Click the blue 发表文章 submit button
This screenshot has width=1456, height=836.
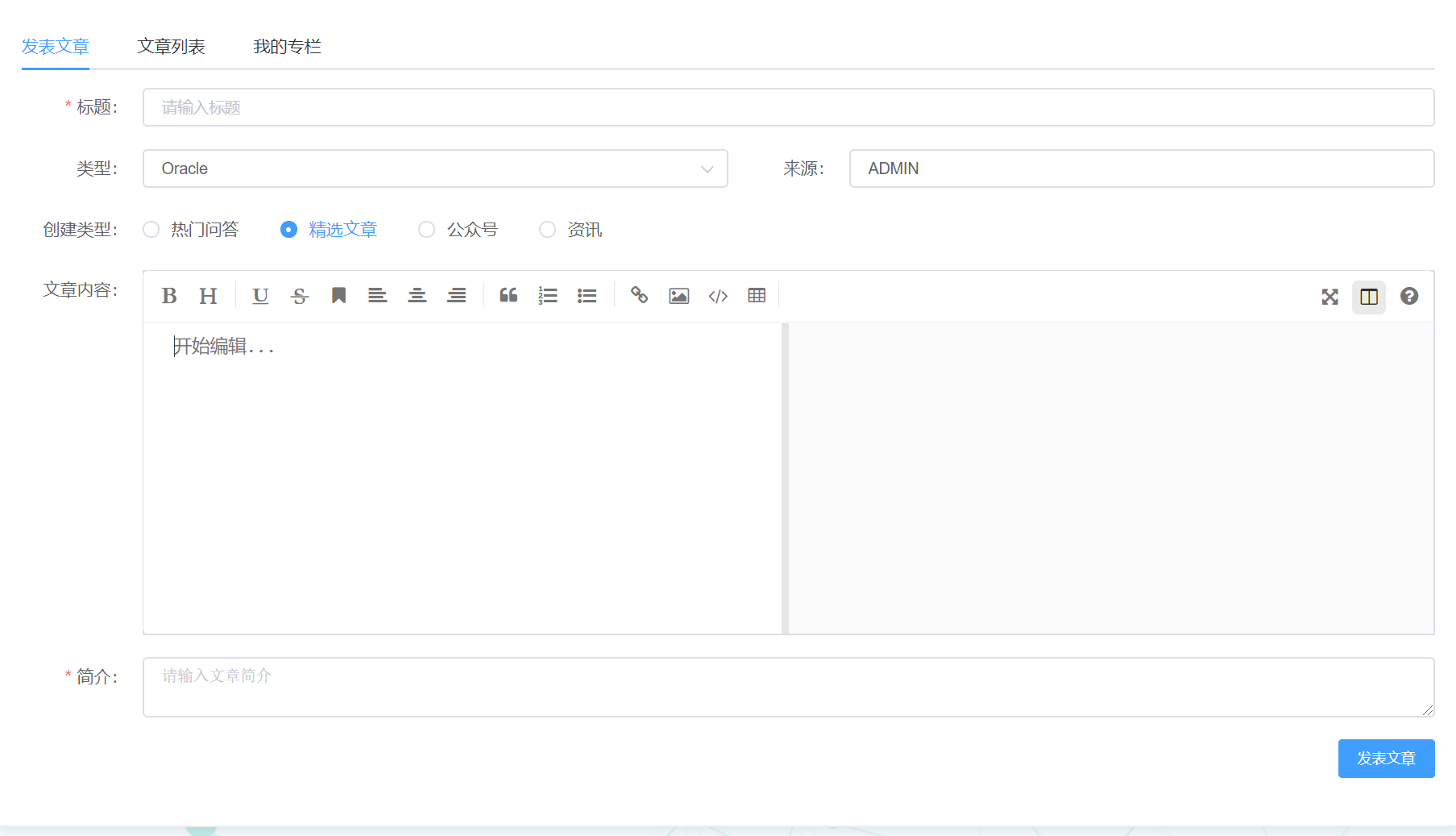tap(1386, 759)
